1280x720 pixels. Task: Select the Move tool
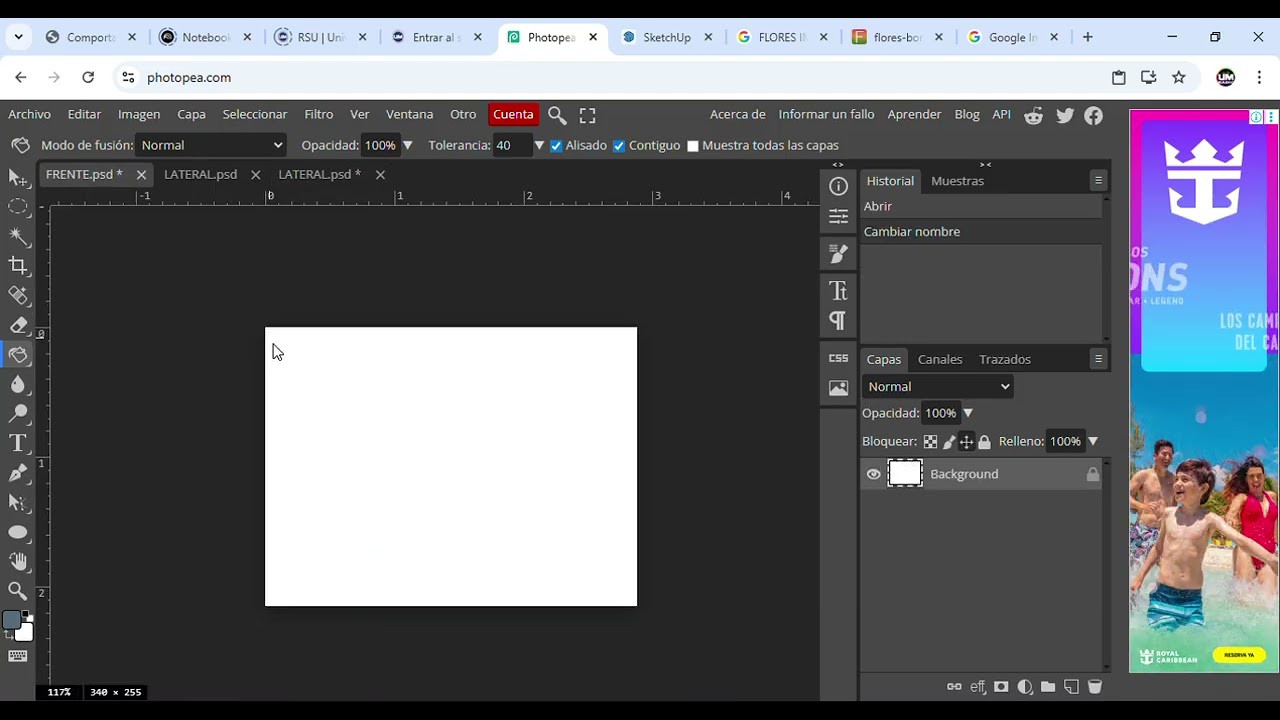pos(18,177)
